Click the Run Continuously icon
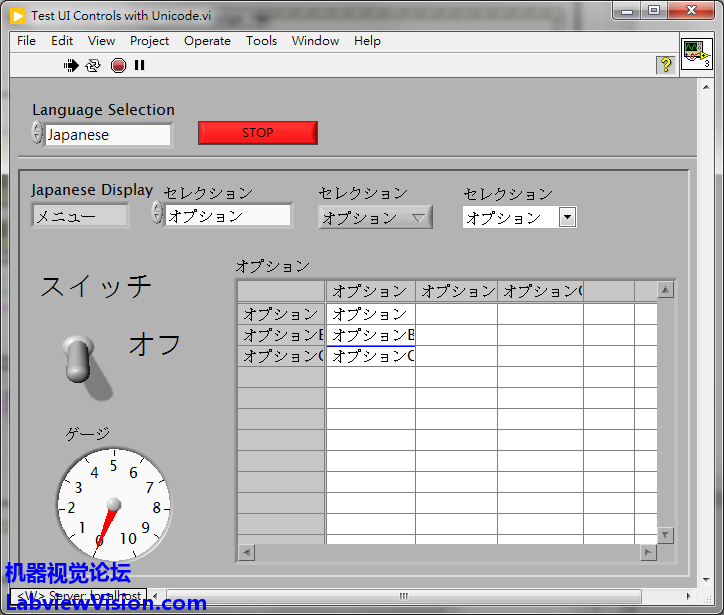Viewport: 724px width, 615px height. point(94,65)
